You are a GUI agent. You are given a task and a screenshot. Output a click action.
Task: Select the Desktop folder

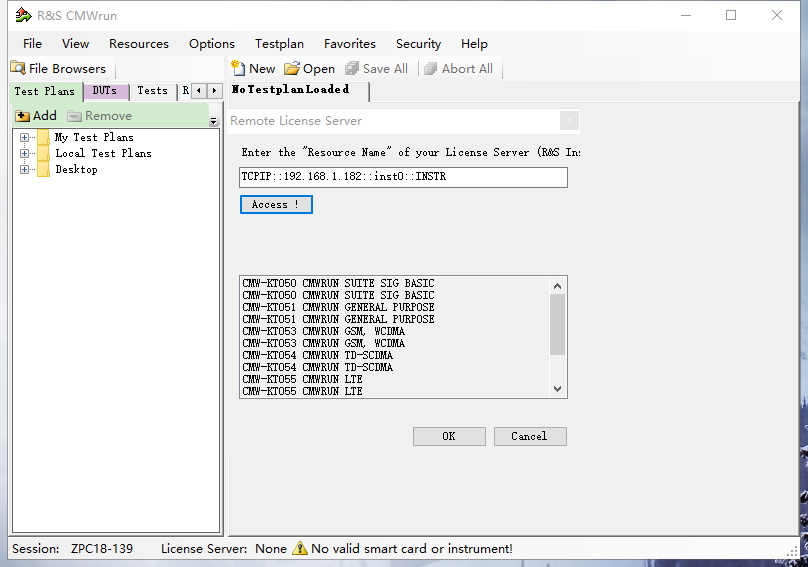coord(76,169)
